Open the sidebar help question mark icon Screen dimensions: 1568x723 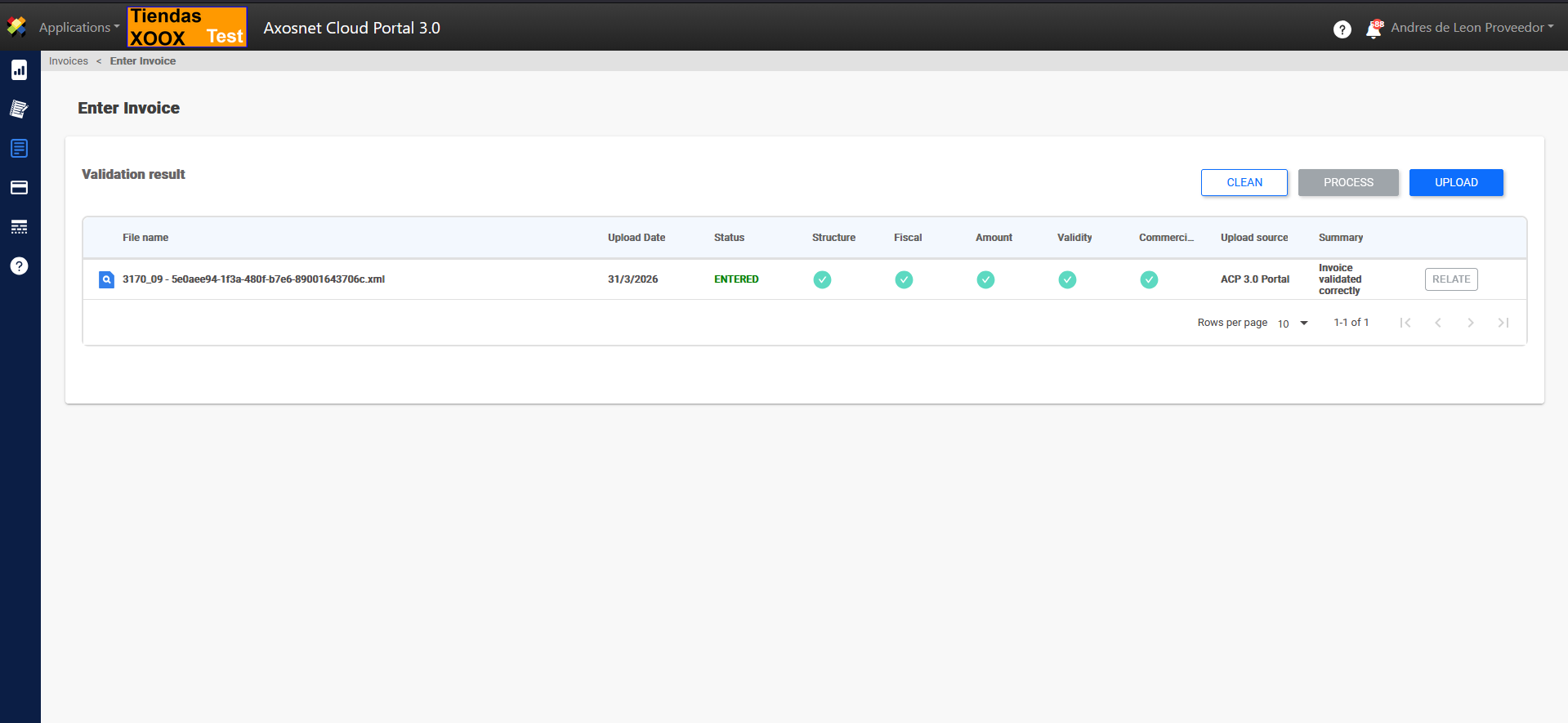[19, 266]
